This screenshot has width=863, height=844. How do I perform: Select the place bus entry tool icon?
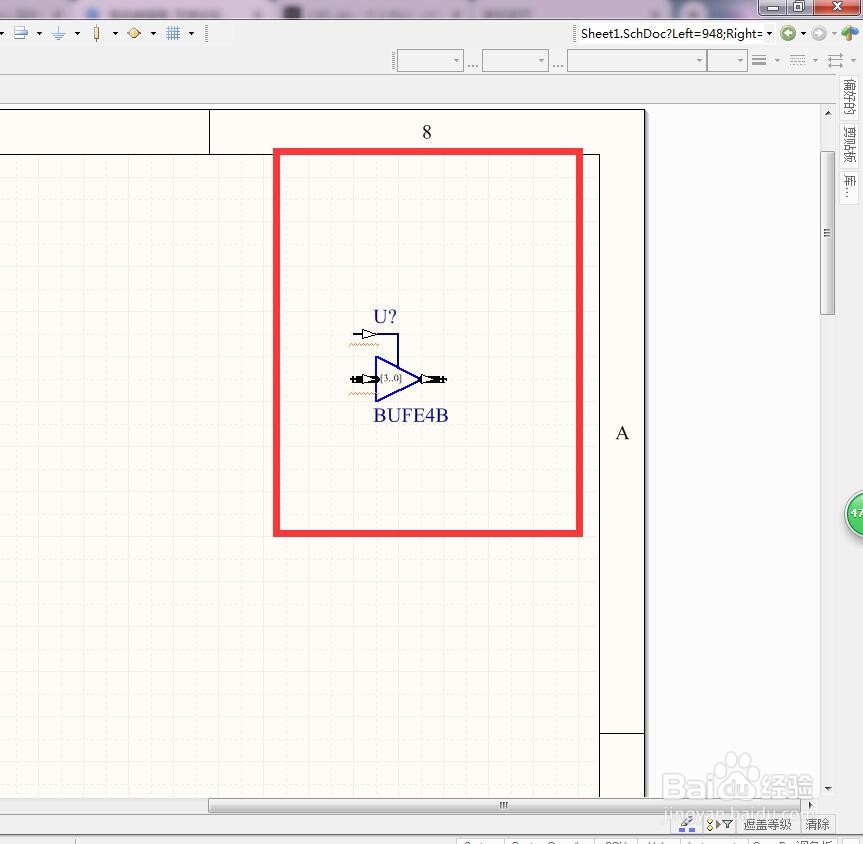21,34
